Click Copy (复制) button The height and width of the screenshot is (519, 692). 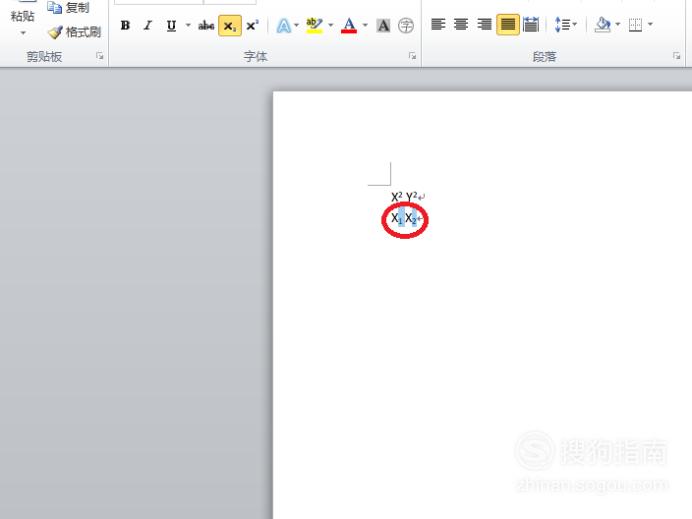(68, 7)
